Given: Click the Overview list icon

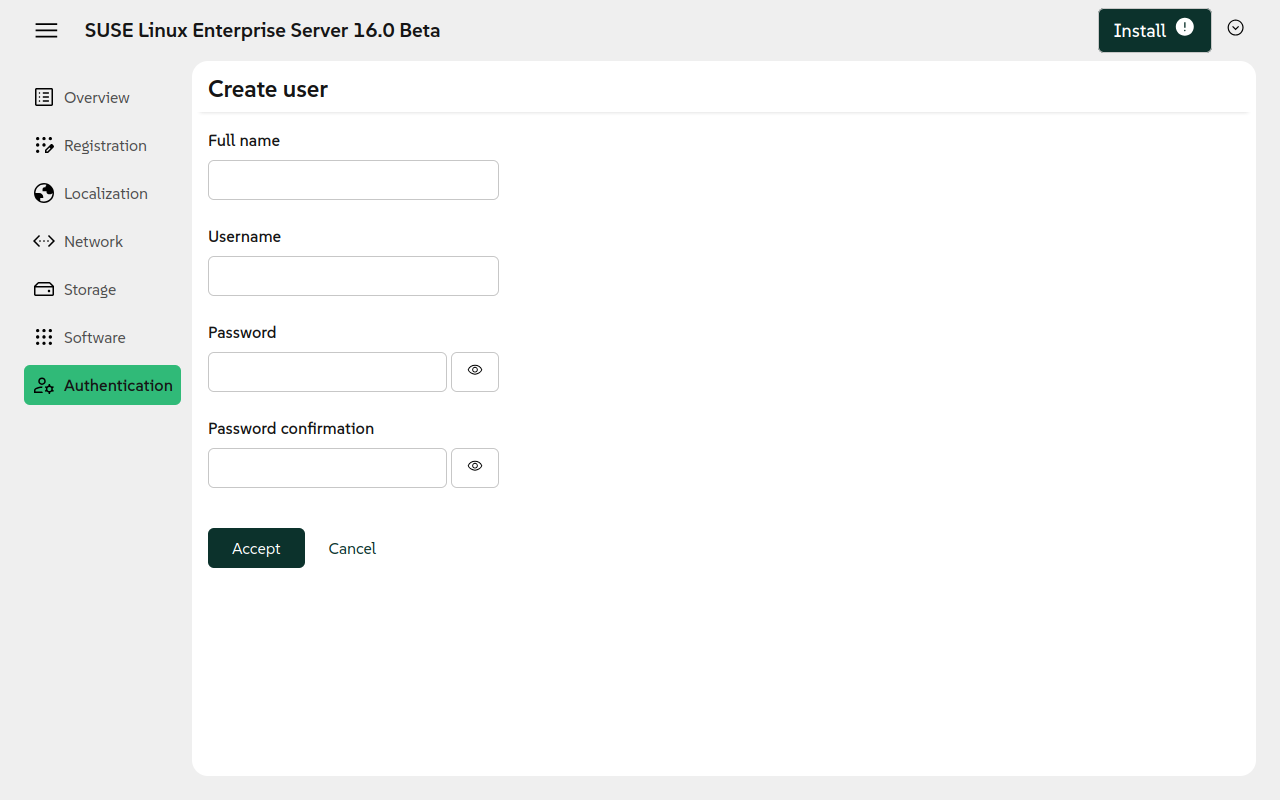Looking at the screenshot, I should tap(44, 97).
